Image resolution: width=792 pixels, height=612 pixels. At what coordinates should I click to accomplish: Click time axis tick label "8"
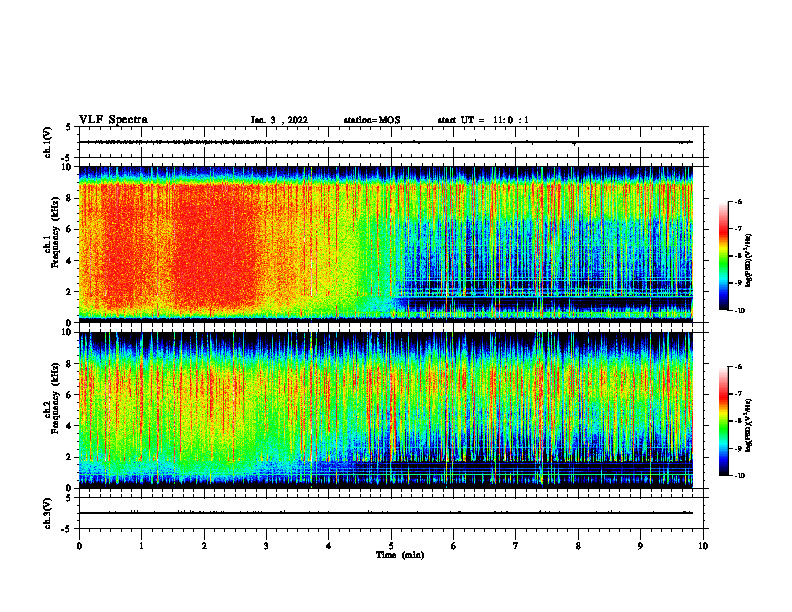tap(578, 546)
